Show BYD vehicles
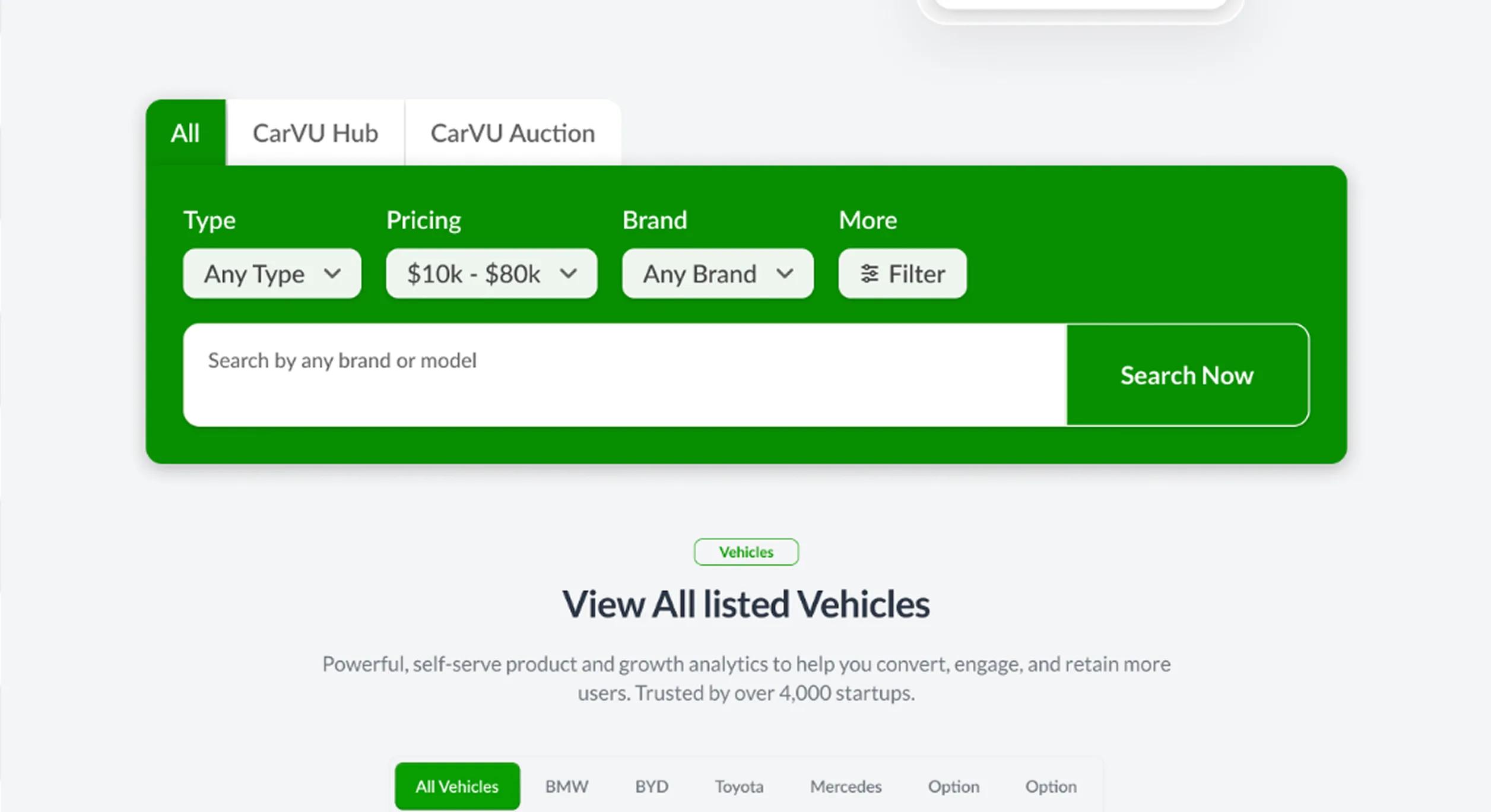1491x812 pixels. pos(652,786)
